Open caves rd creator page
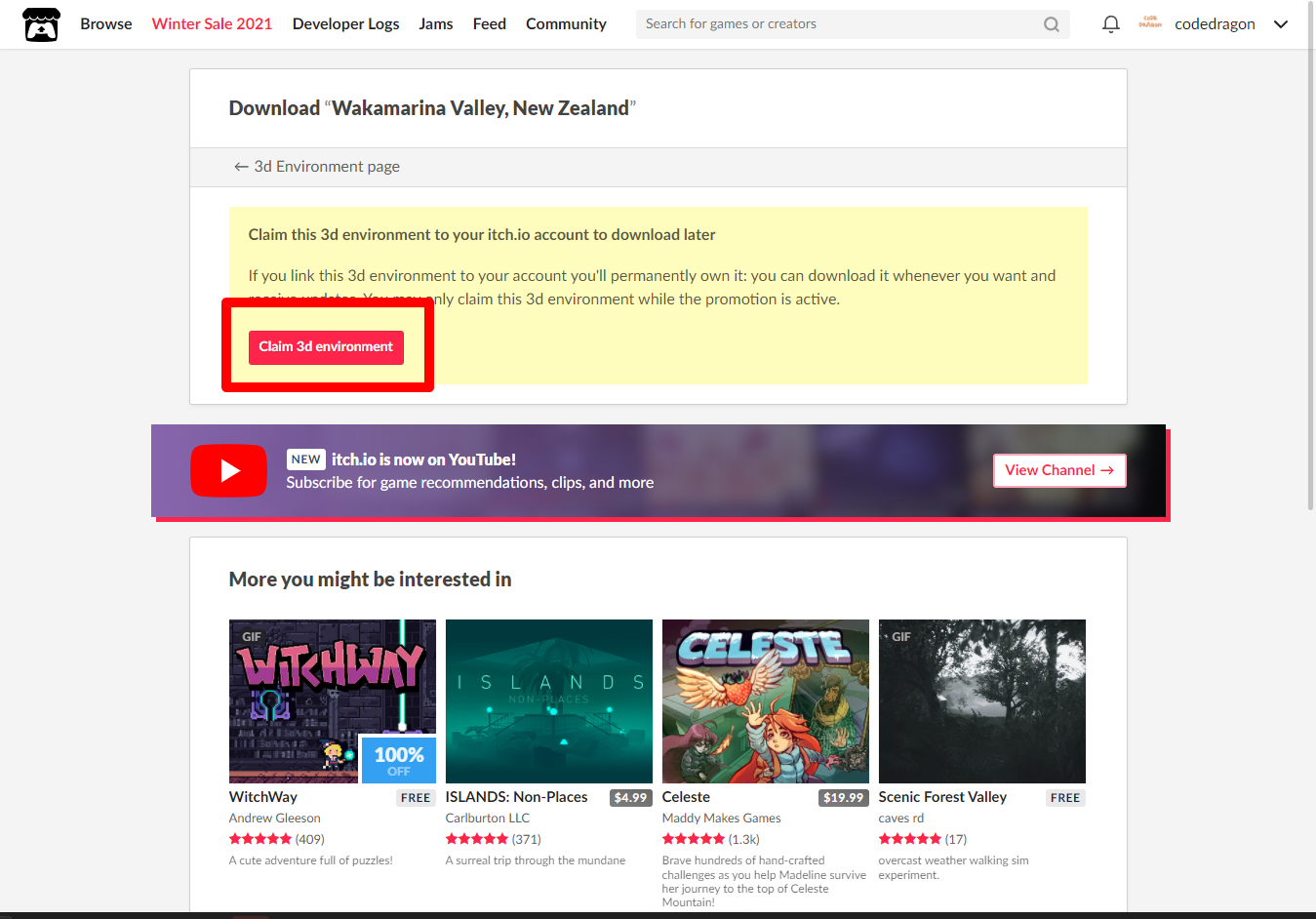Screen dimensions: 1316x919 901,819
